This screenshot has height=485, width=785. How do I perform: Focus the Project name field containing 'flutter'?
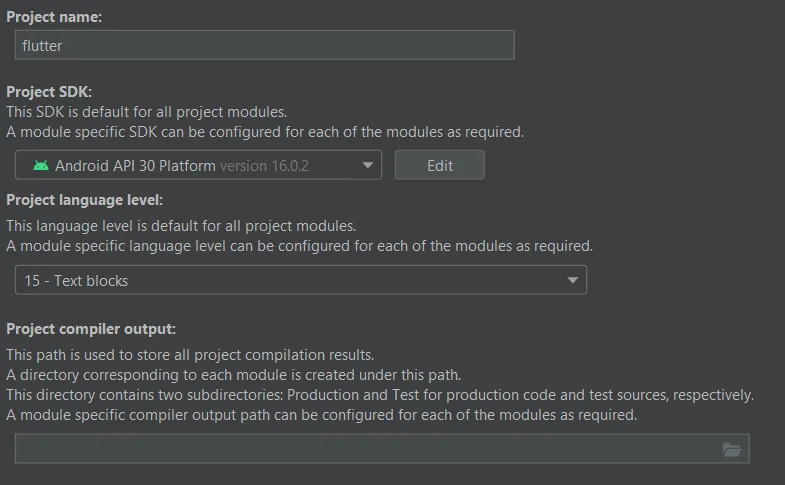point(264,45)
